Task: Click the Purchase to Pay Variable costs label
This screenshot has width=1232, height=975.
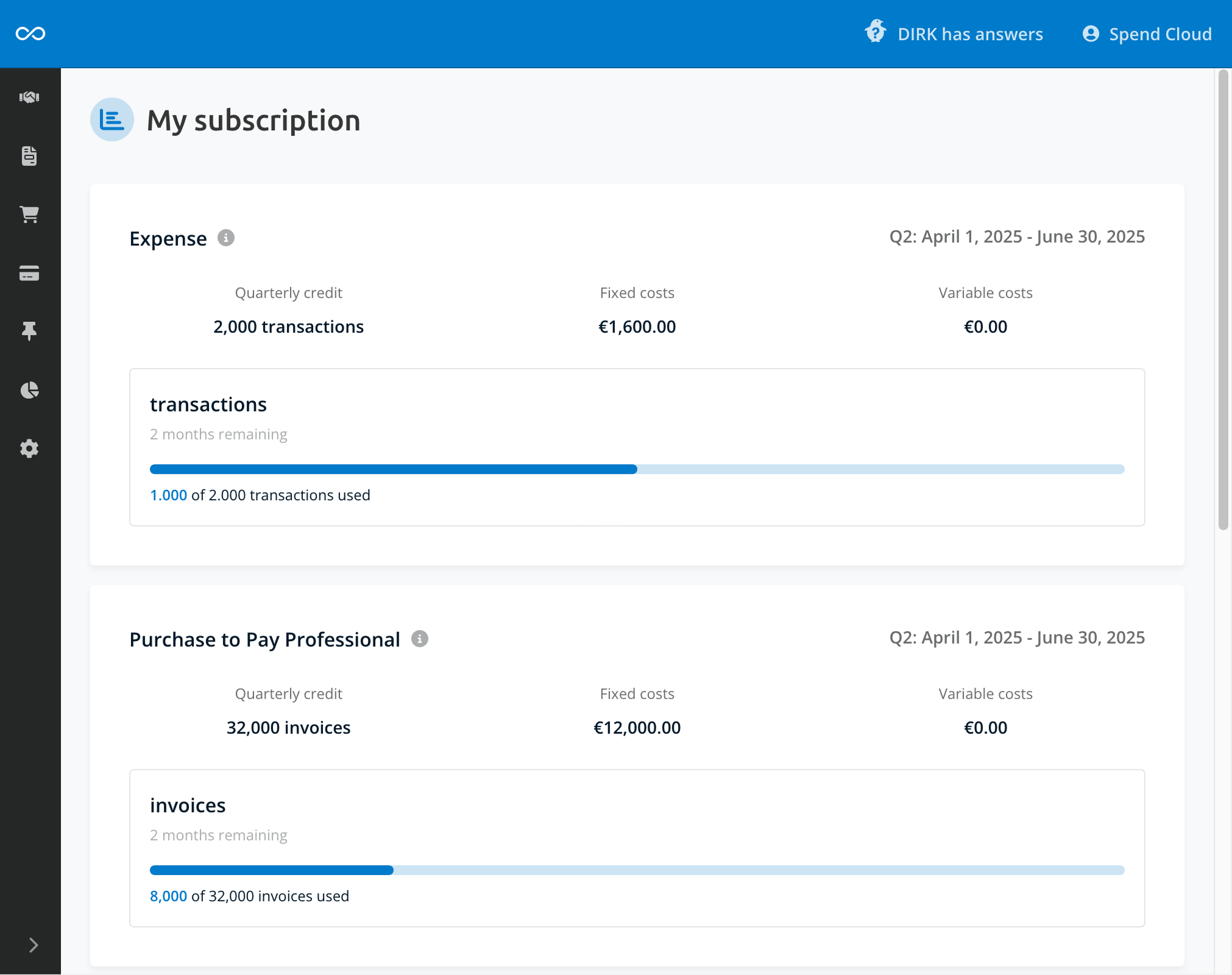Action: tap(985, 694)
